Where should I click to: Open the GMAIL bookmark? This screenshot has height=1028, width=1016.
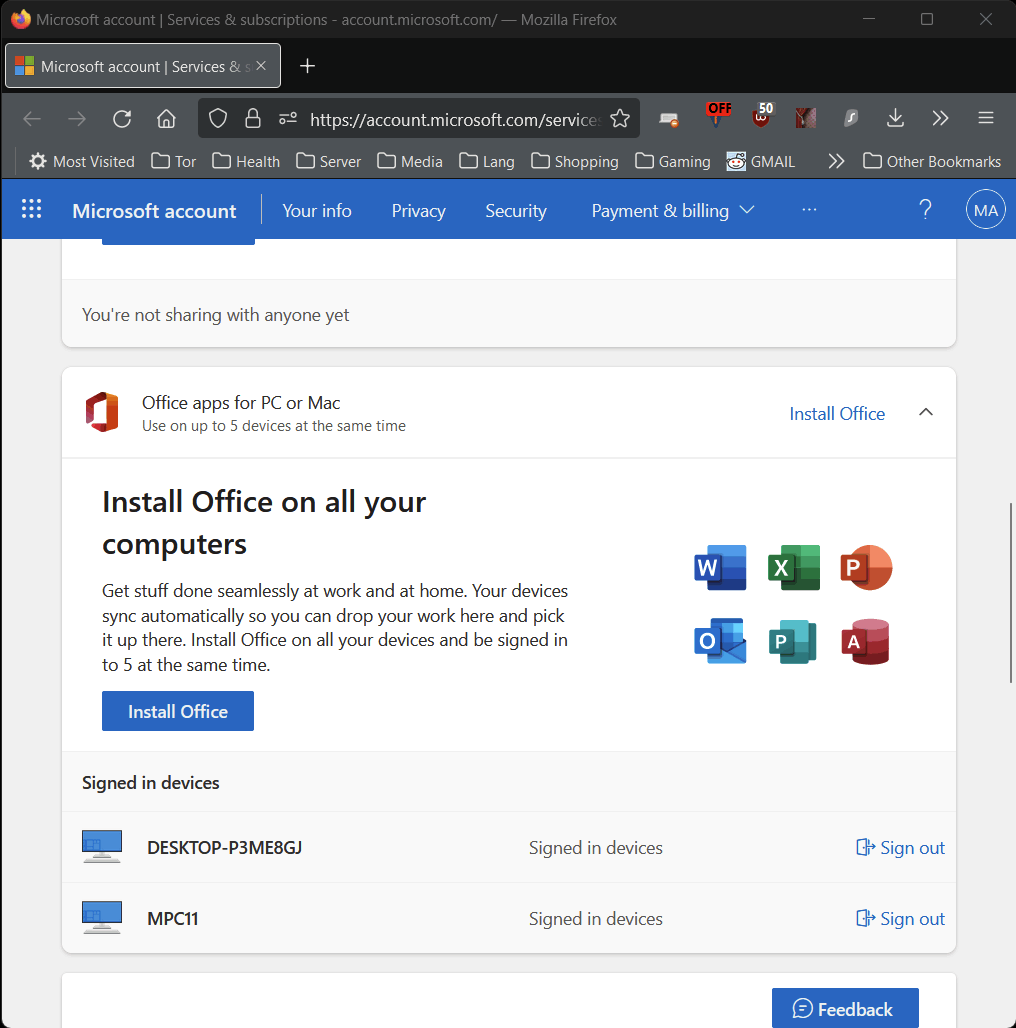760,161
